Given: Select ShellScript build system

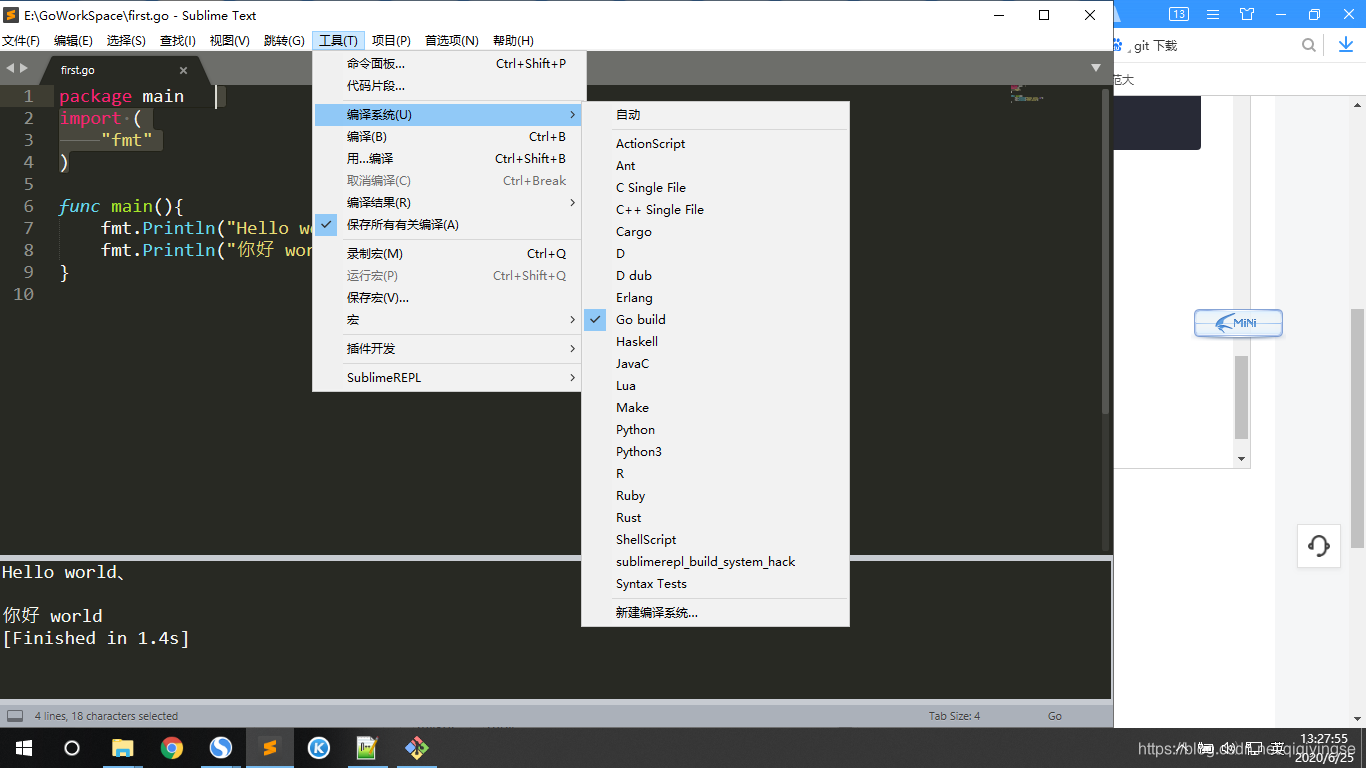Looking at the screenshot, I should pyautogui.click(x=715, y=540).
